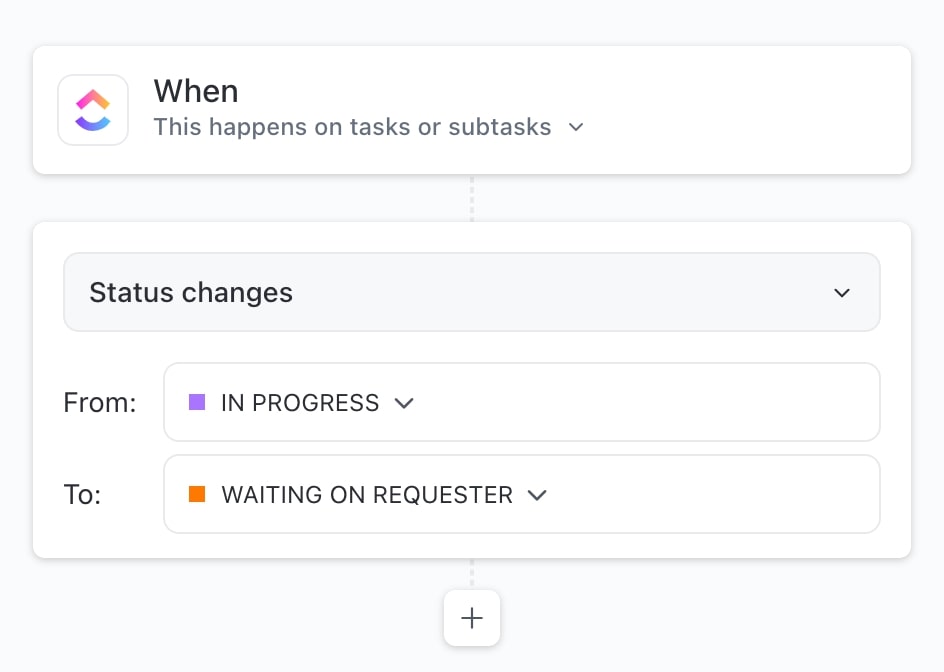
Task: Select the From field label
Action: pyautogui.click(x=100, y=402)
